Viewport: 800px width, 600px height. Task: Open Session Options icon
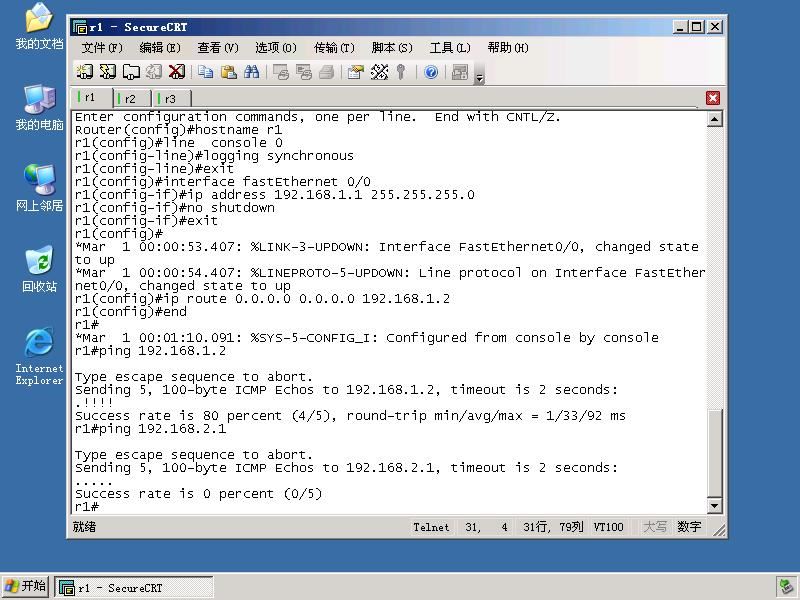click(356, 72)
